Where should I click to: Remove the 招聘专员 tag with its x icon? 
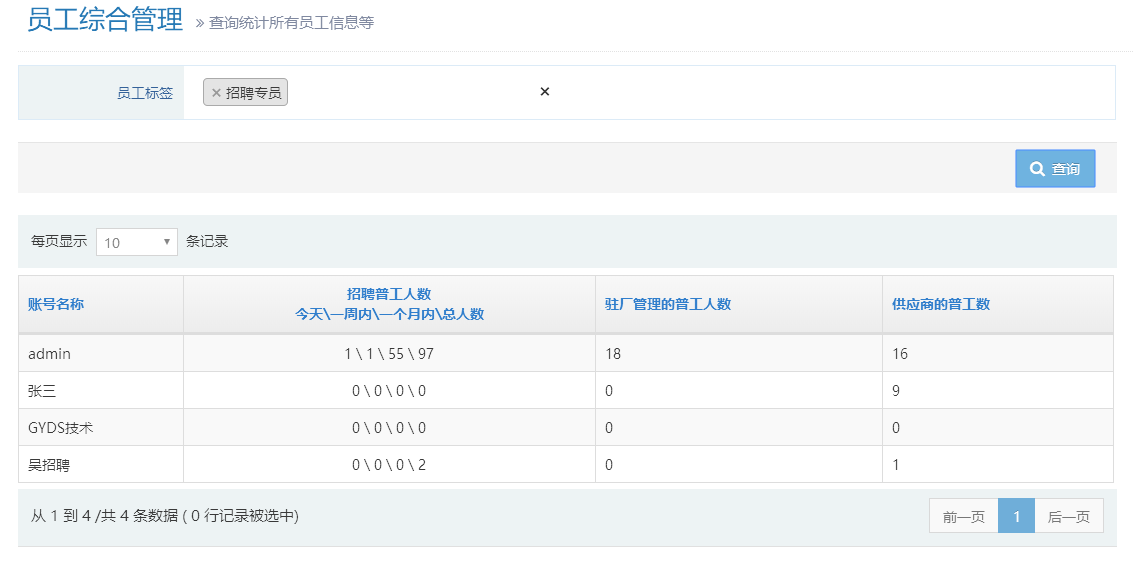(x=216, y=93)
